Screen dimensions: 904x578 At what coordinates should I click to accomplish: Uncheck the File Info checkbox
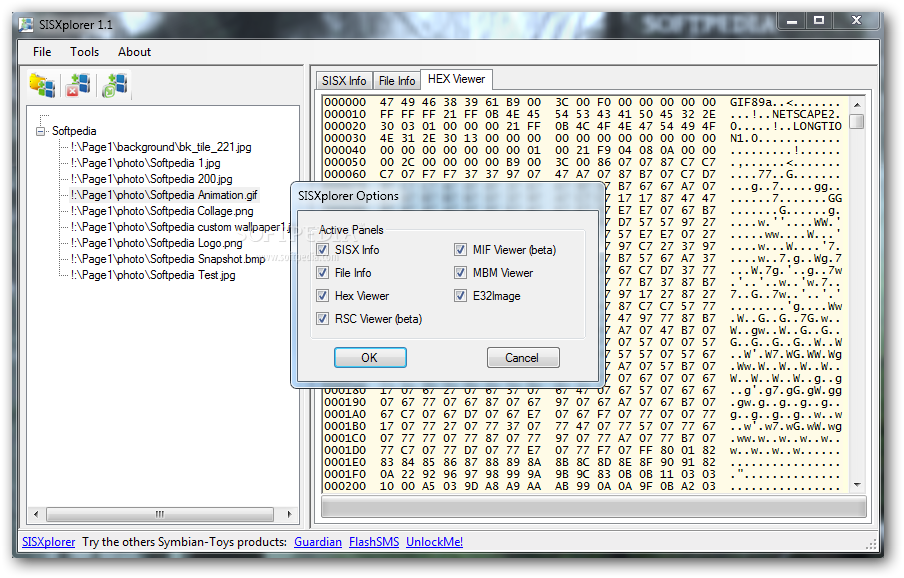click(322, 273)
